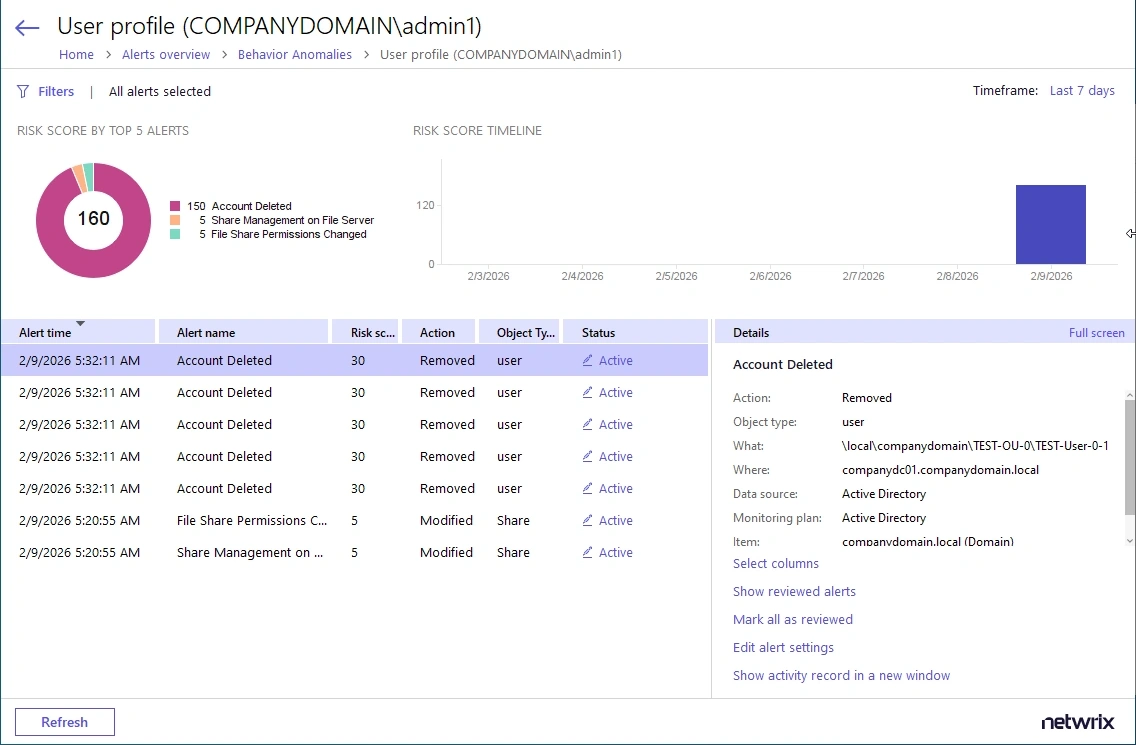Go to Home breadcrumb

(x=76, y=55)
